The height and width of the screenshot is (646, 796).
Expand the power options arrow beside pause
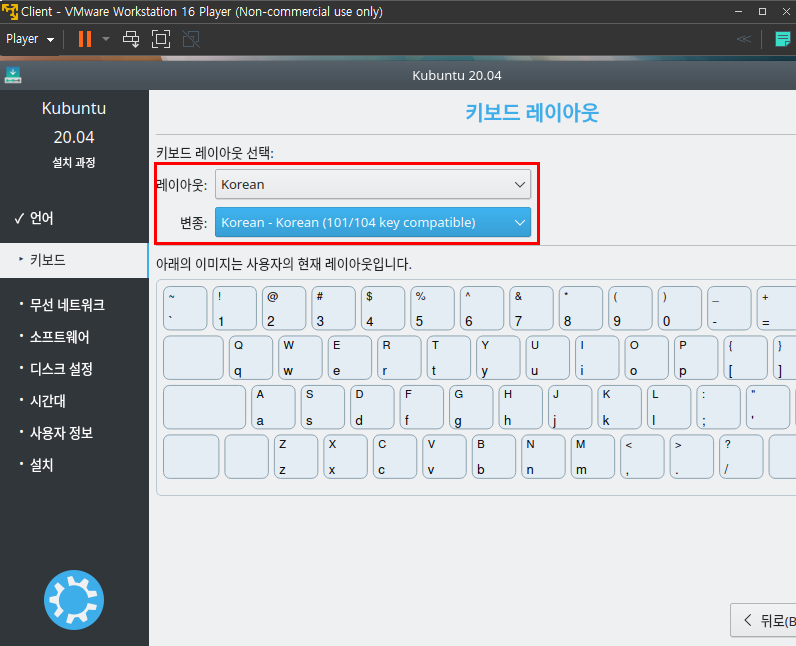point(106,39)
